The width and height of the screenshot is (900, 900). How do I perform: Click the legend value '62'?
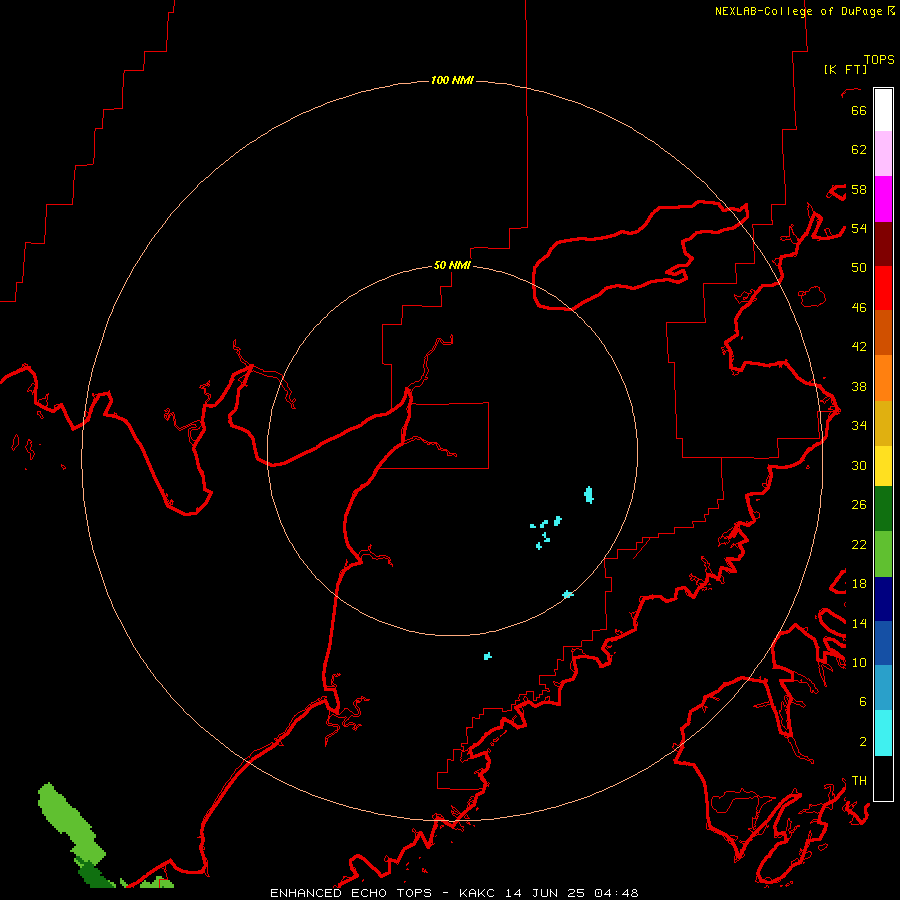pos(859,150)
